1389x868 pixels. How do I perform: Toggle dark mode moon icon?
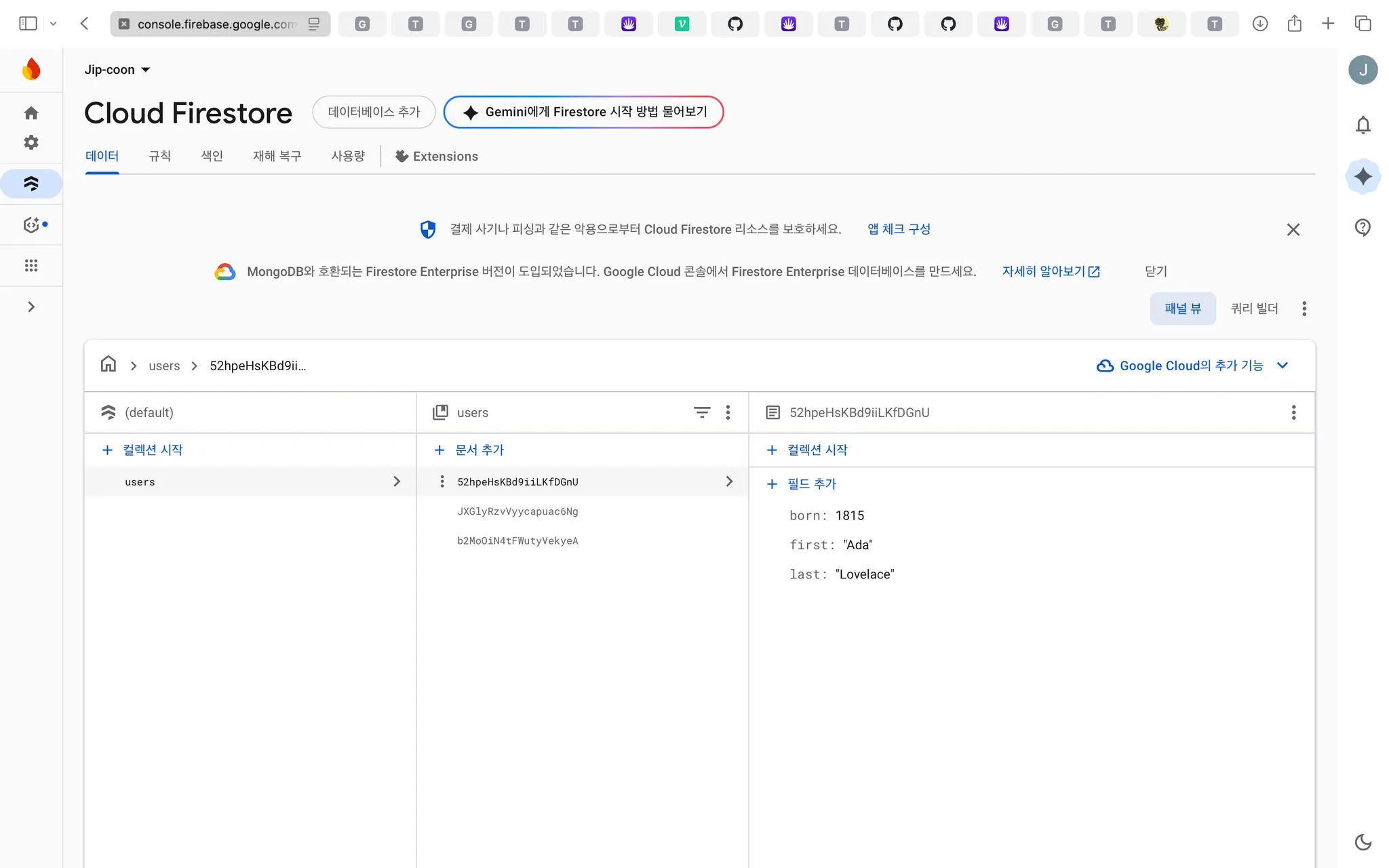point(1363,842)
